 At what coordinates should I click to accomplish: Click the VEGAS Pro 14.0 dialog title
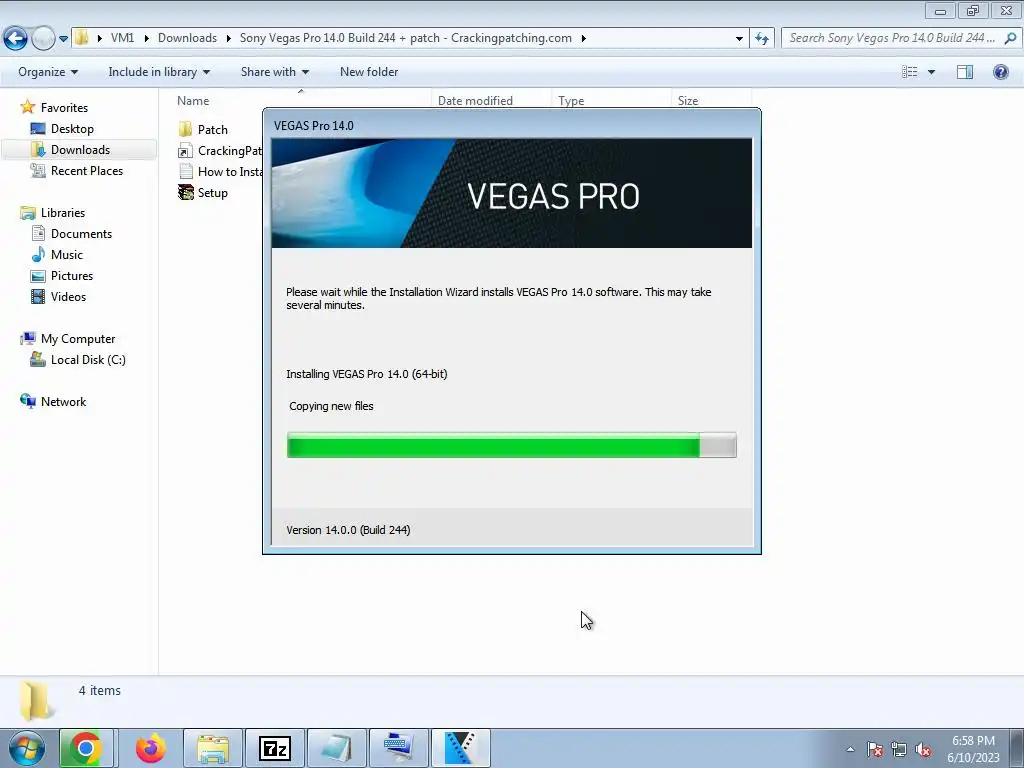click(313, 125)
